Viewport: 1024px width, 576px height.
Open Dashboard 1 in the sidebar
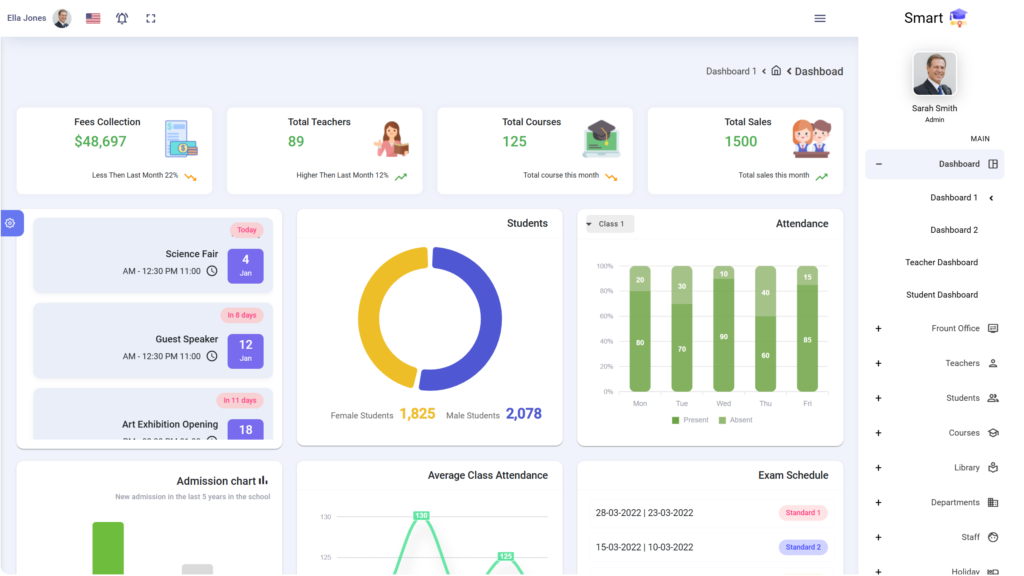pos(953,197)
